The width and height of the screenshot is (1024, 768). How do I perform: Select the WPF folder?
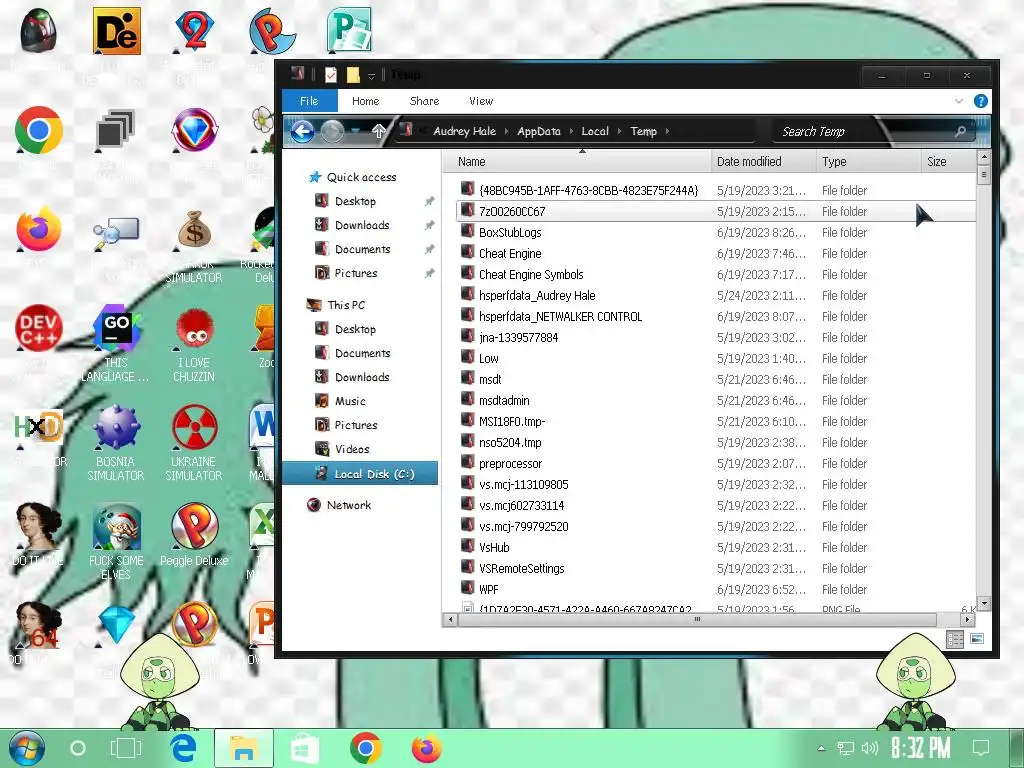[x=488, y=590]
